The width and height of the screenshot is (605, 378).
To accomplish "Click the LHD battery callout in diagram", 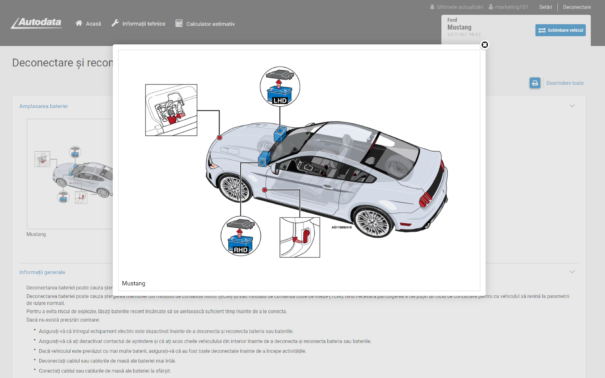I will (280, 86).
